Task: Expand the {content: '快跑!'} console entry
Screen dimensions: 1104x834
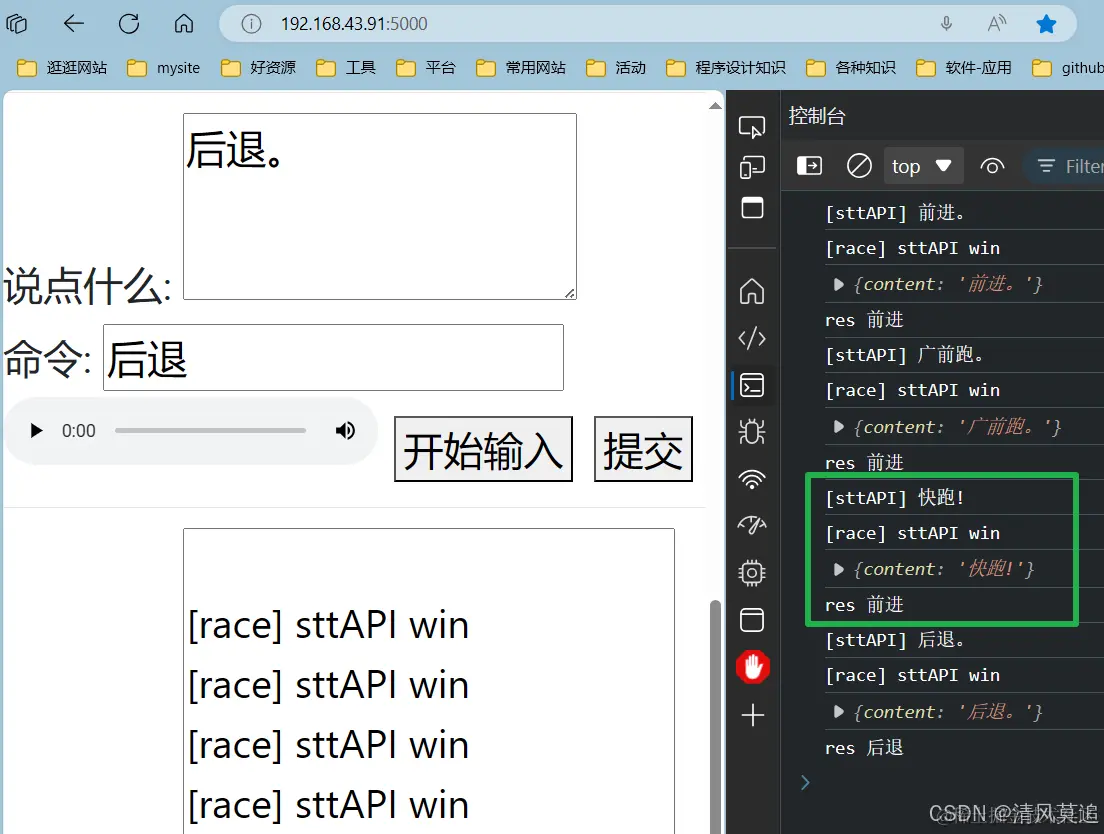Action: 839,568
